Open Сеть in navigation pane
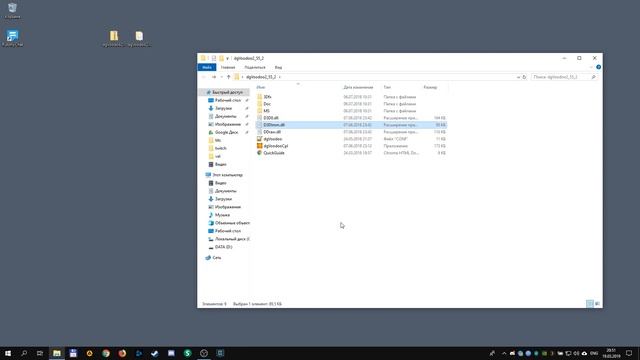This screenshot has width=640, height=360. click(x=216, y=258)
